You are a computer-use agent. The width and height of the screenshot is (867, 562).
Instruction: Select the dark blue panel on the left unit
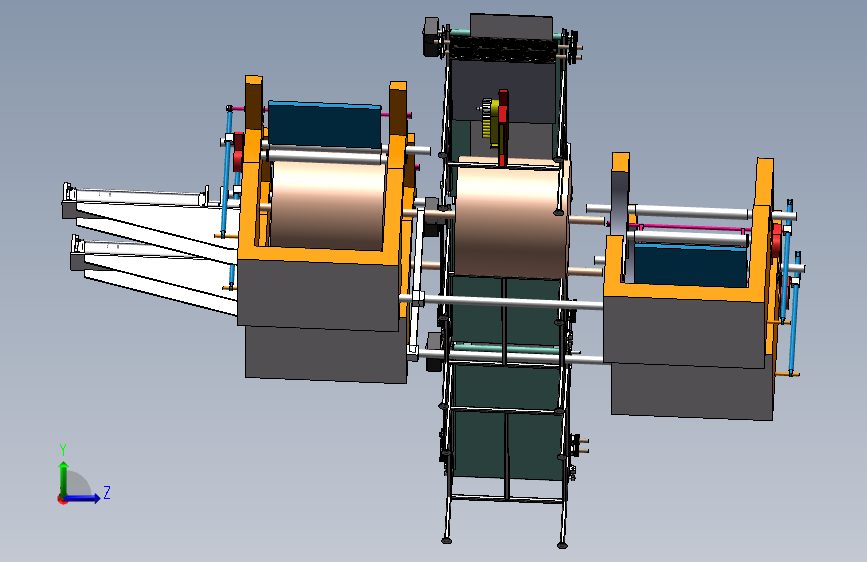coord(325,126)
